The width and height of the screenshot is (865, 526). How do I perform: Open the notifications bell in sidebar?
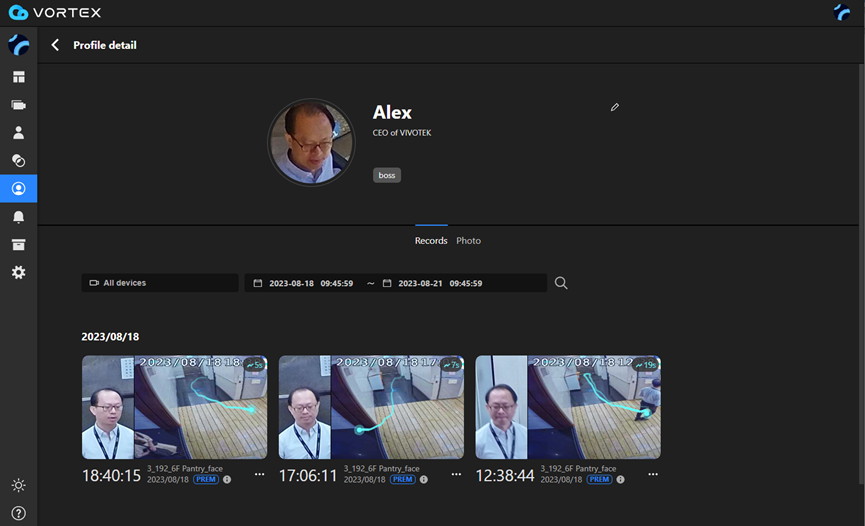(18, 217)
